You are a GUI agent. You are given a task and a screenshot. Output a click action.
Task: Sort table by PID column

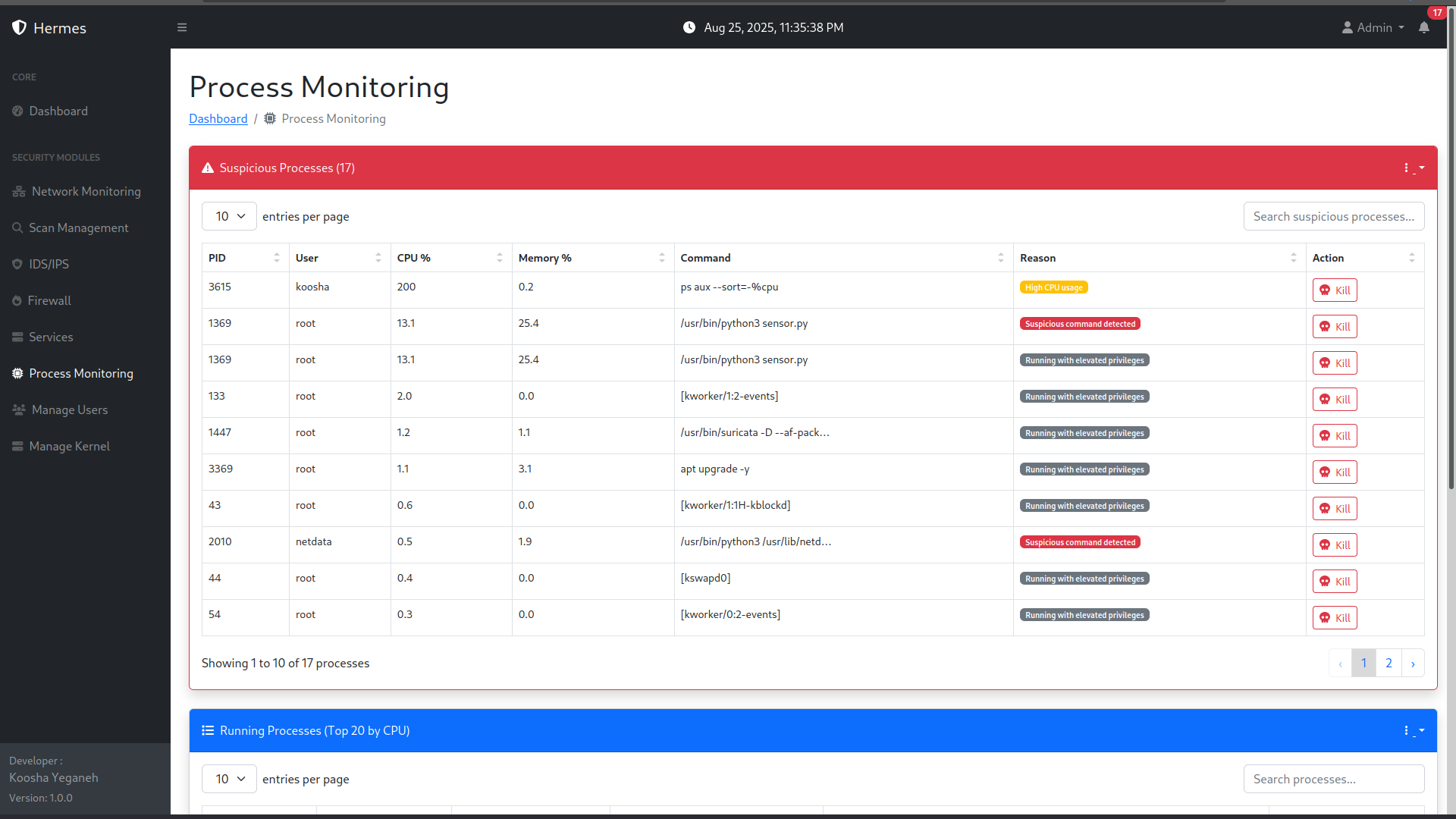244,258
